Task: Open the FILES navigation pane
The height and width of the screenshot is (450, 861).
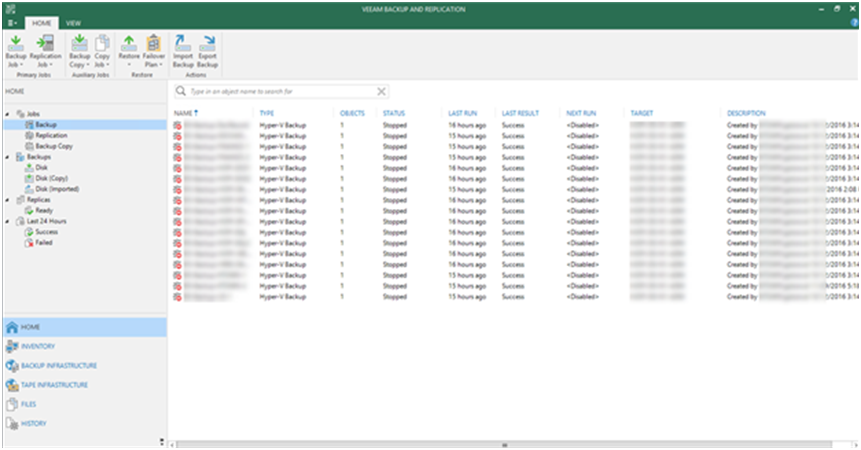Action: tap(85, 404)
